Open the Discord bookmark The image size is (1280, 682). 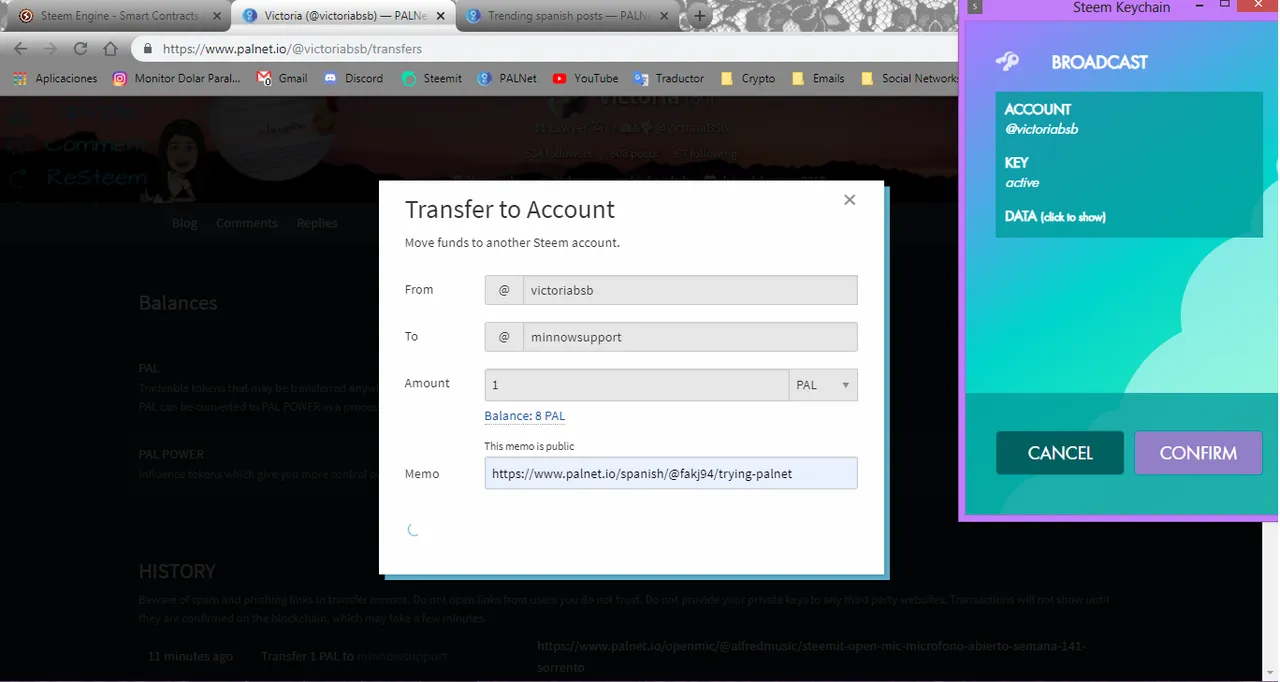point(353,78)
